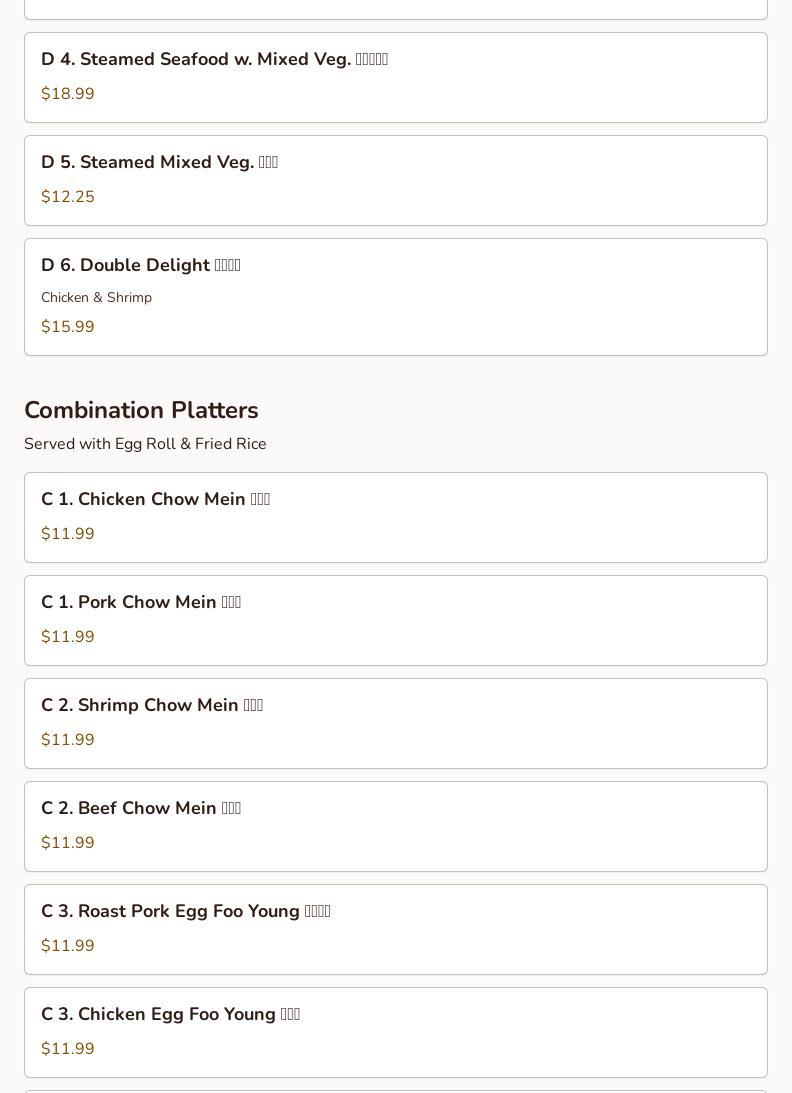
Task: Click Served with Egg Roll & Fried Rice
Action: coord(145,444)
